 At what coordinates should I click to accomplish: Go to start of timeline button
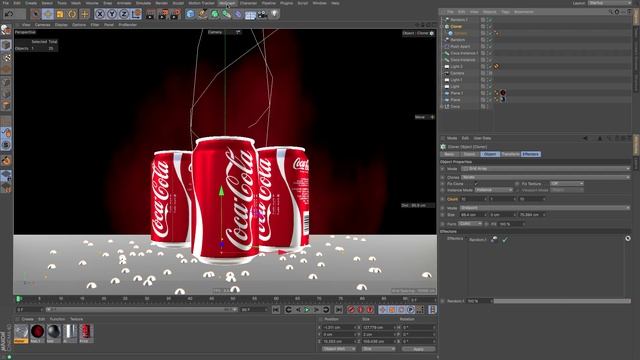point(276,310)
